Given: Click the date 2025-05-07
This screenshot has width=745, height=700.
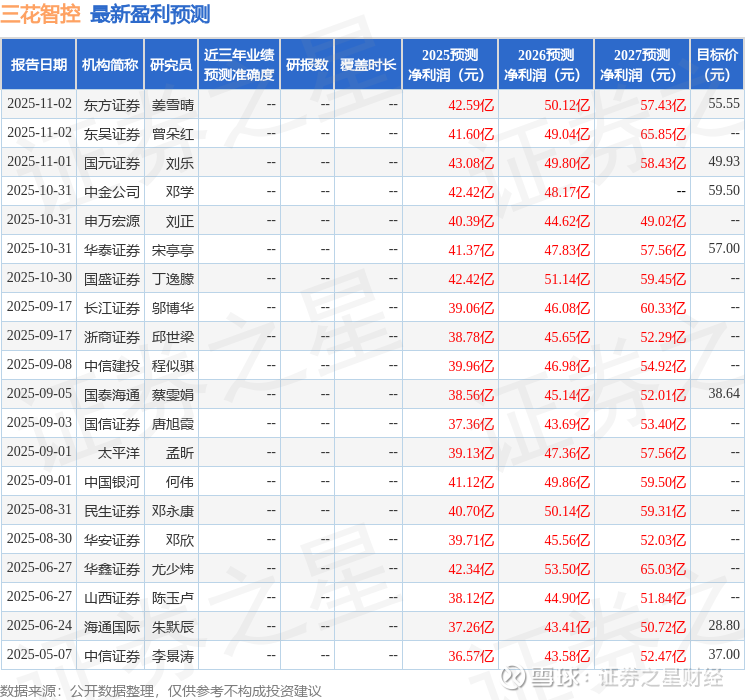Looking at the screenshot, I should (39, 654).
